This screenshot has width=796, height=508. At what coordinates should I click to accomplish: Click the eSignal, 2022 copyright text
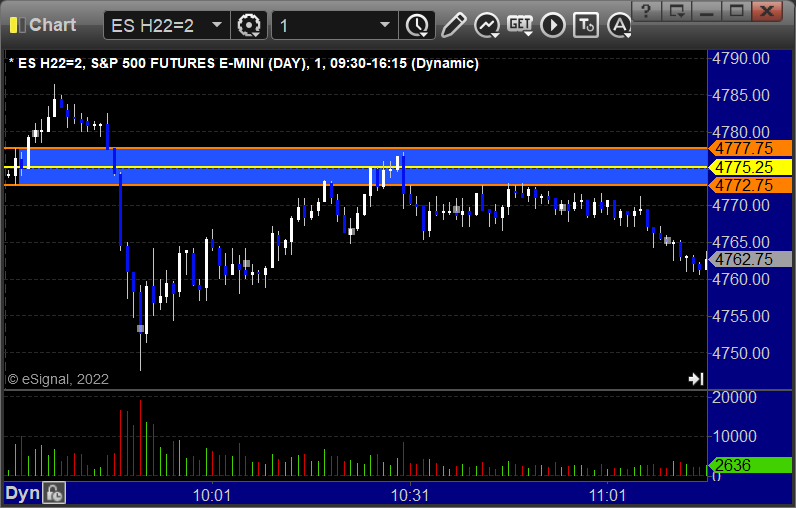click(x=58, y=379)
